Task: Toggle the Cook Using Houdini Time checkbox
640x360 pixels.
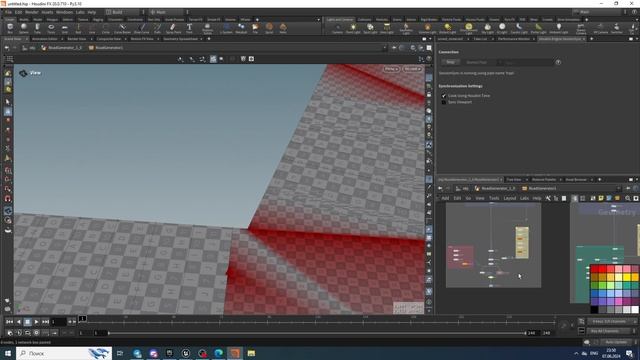Action: (x=444, y=96)
